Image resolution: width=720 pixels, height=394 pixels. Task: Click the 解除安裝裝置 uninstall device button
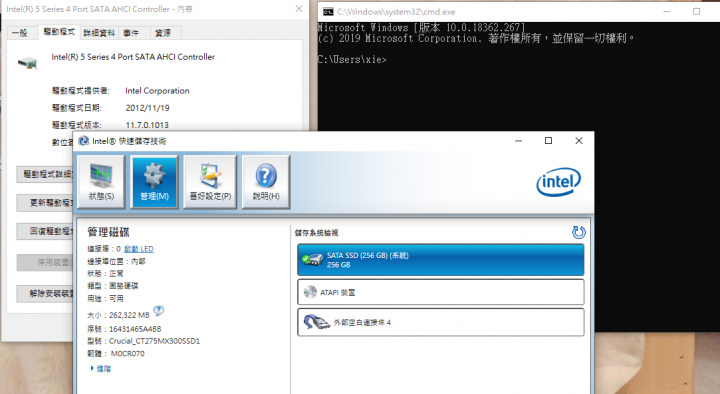pos(45,293)
